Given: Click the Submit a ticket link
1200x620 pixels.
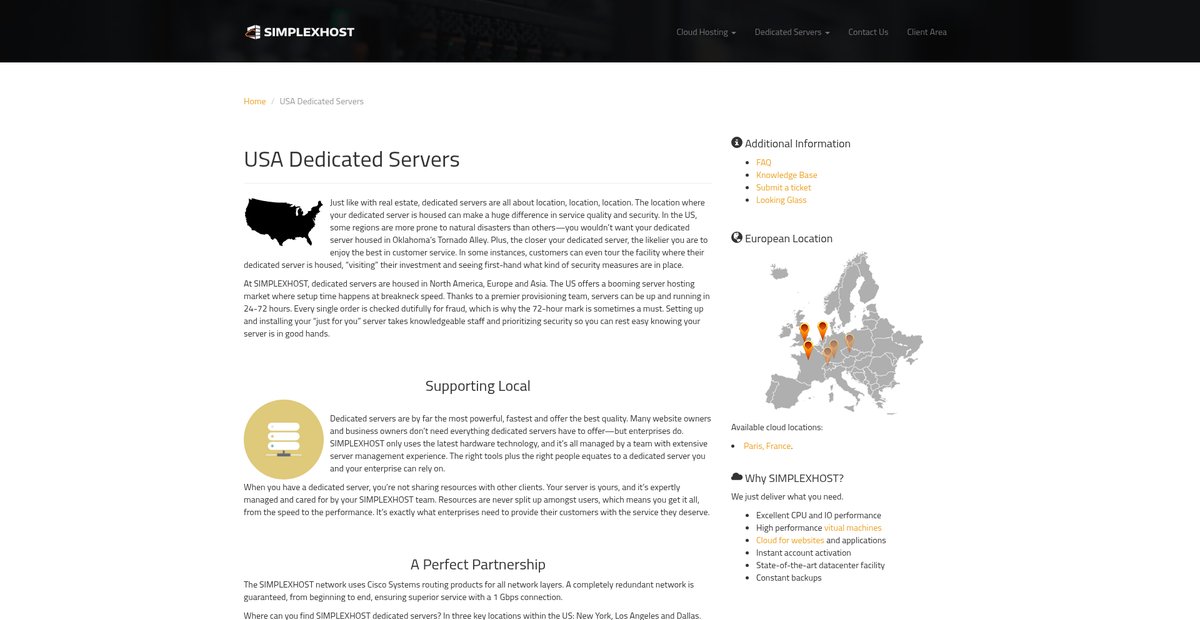Looking at the screenshot, I should (784, 187).
